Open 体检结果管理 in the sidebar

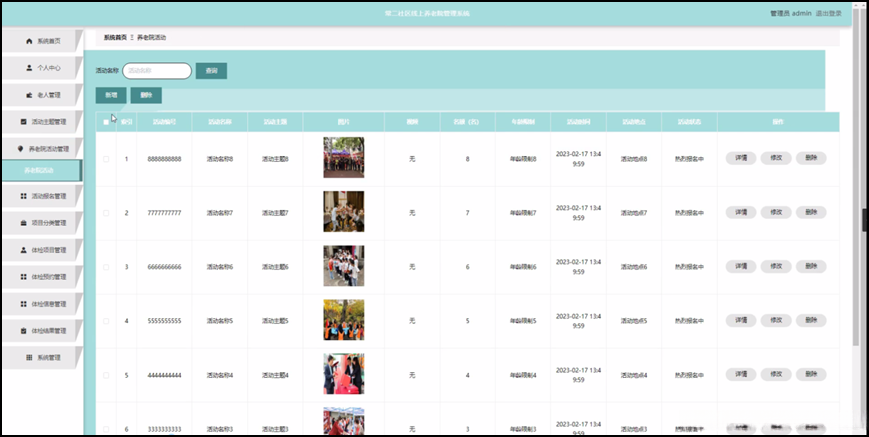(x=42, y=331)
